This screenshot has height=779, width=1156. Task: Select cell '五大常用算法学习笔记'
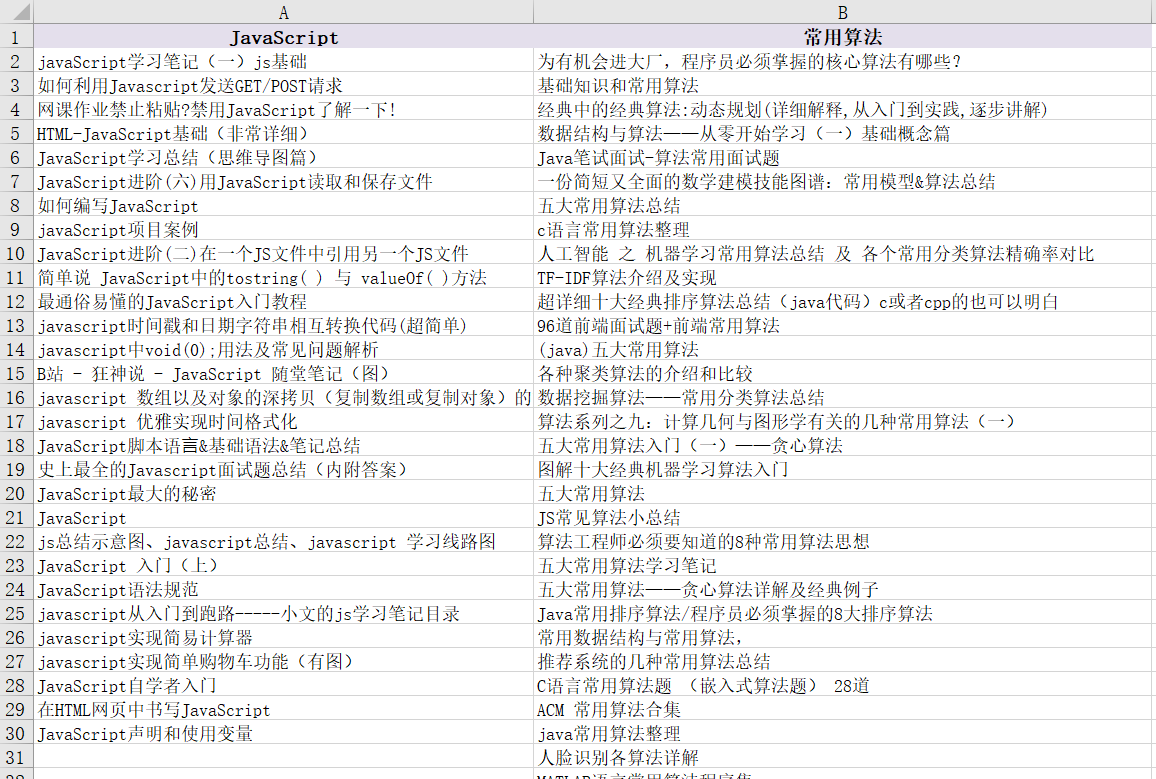coord(843,565)
